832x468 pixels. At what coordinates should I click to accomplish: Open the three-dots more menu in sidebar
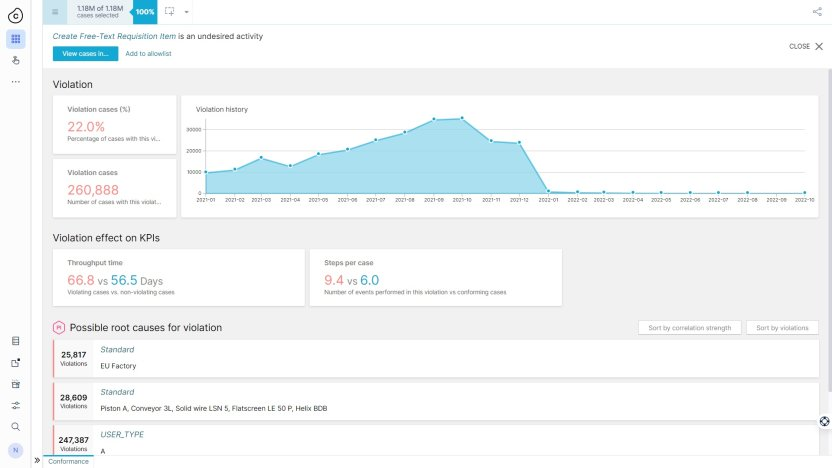coord(15,82)
